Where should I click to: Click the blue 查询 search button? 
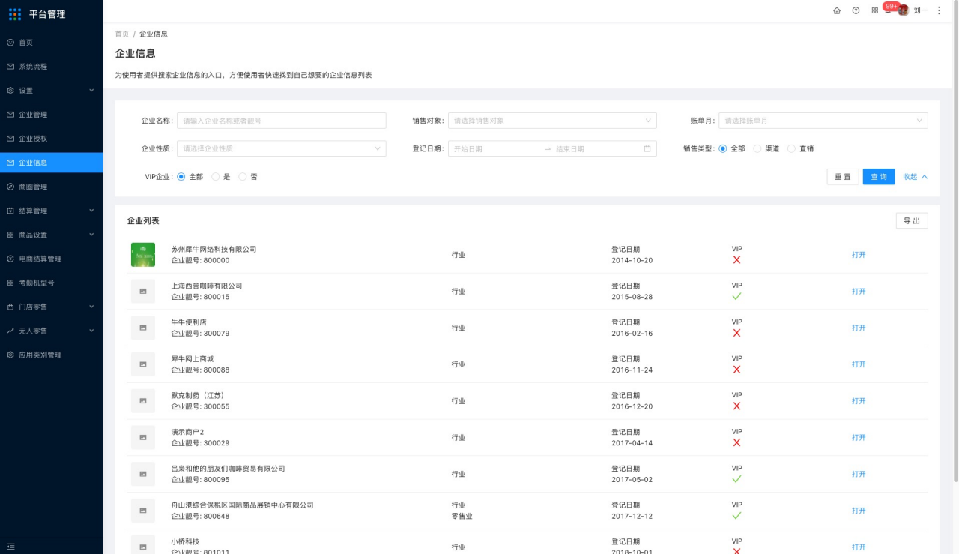(x=878, y=177)
